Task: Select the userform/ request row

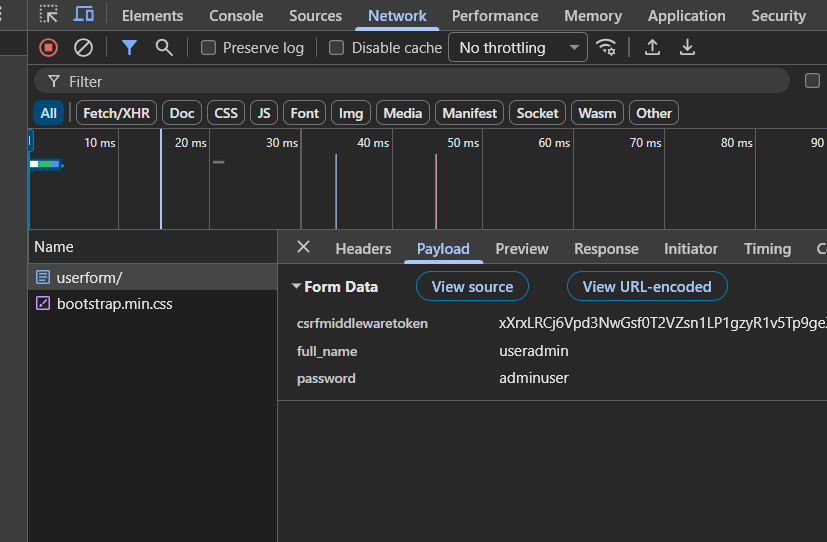Action: 152,277
